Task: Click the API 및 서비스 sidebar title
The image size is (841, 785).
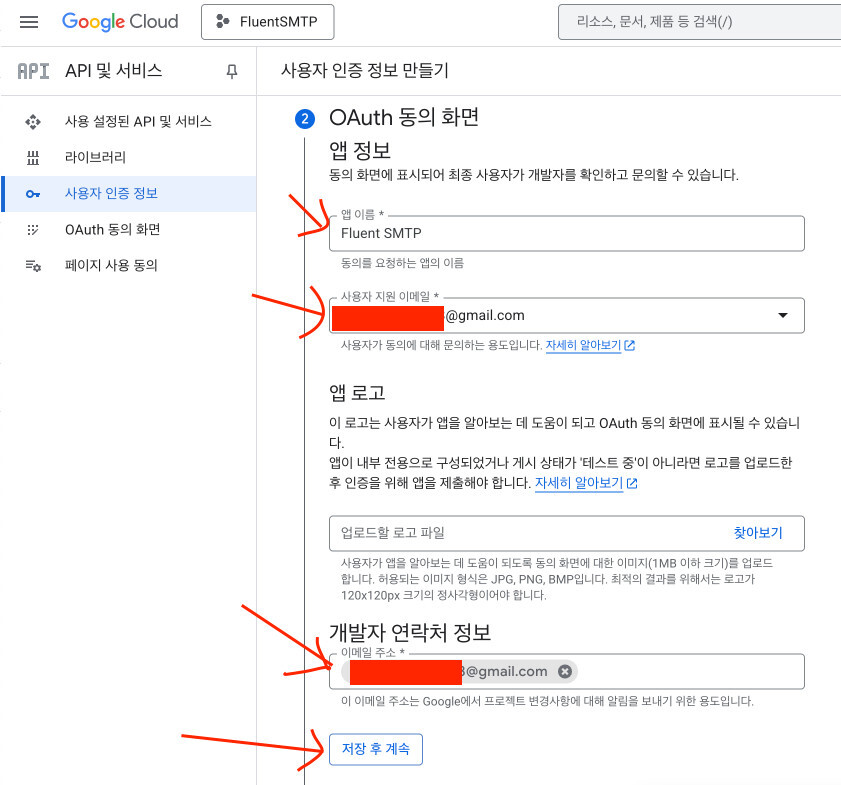Action: click(x=114, y=71)
